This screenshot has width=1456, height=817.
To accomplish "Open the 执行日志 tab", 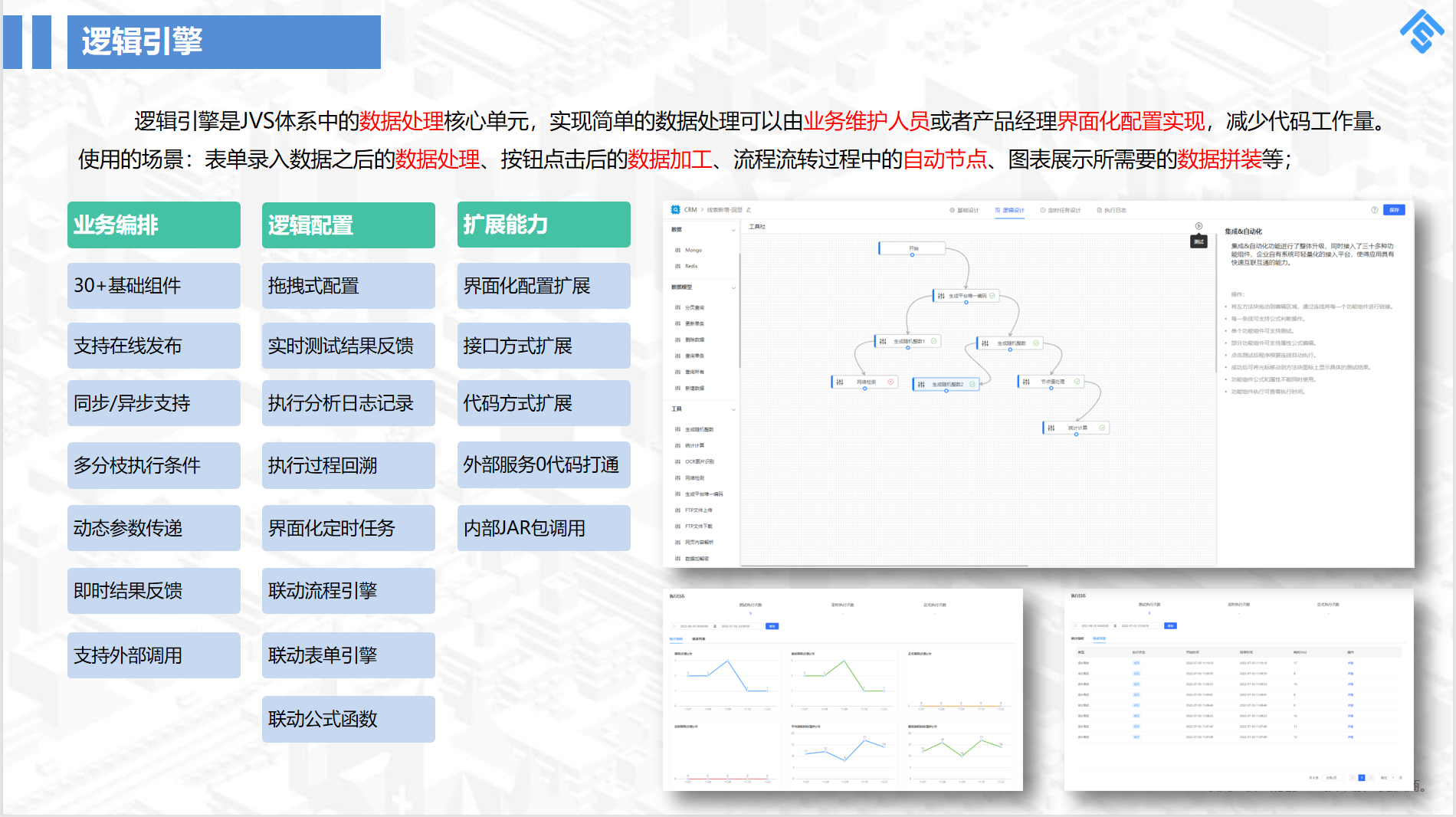I will coord(1111,210).
